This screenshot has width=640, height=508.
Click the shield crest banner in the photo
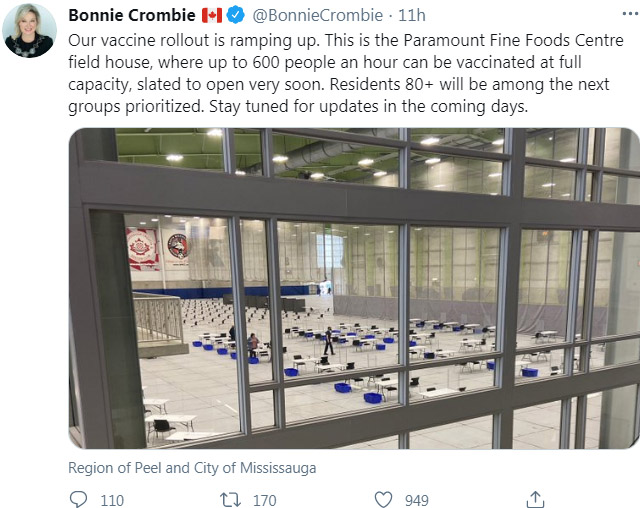click(143, 247)
